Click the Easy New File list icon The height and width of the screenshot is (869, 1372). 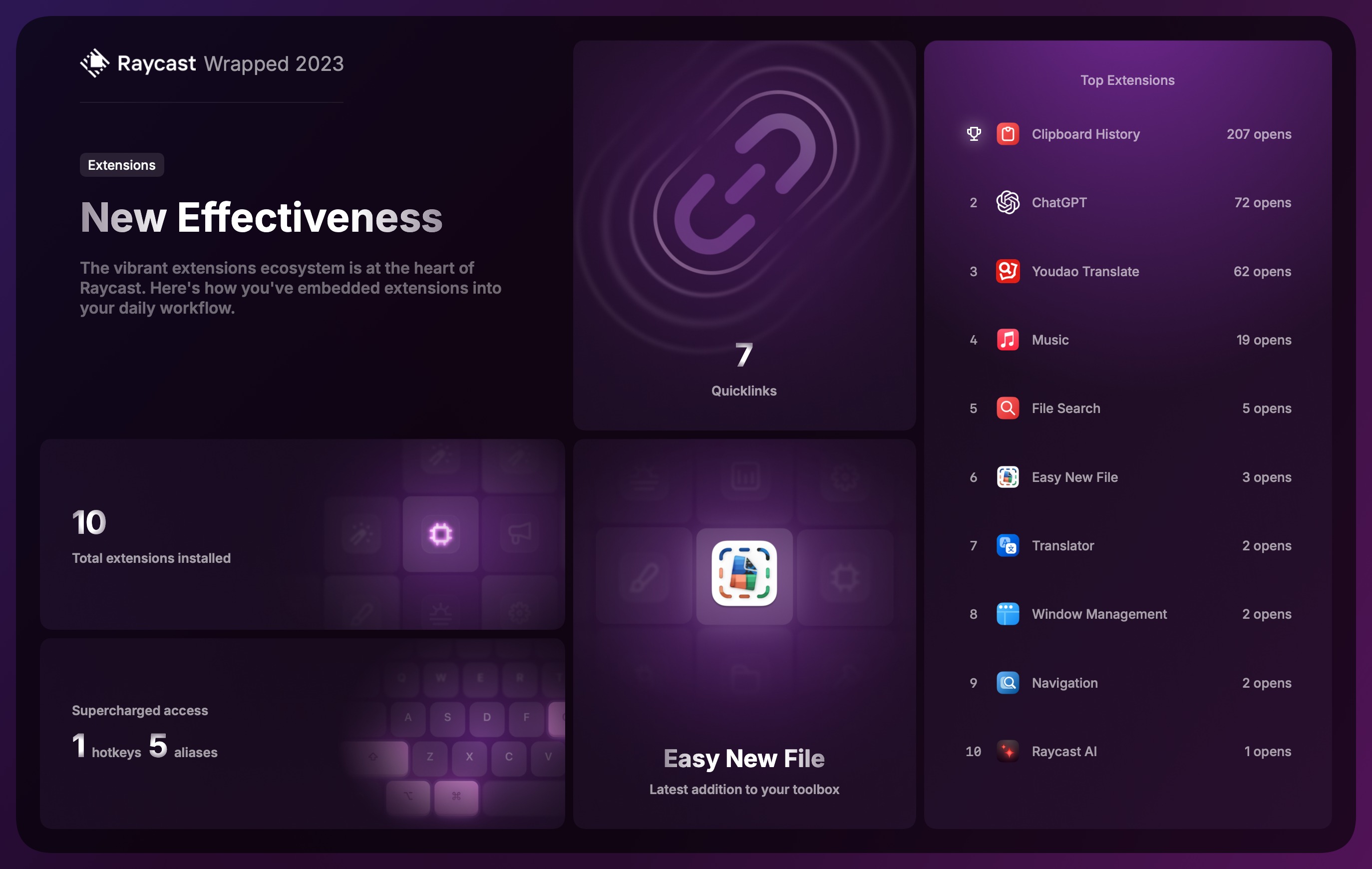click(x=1008, y=477)
